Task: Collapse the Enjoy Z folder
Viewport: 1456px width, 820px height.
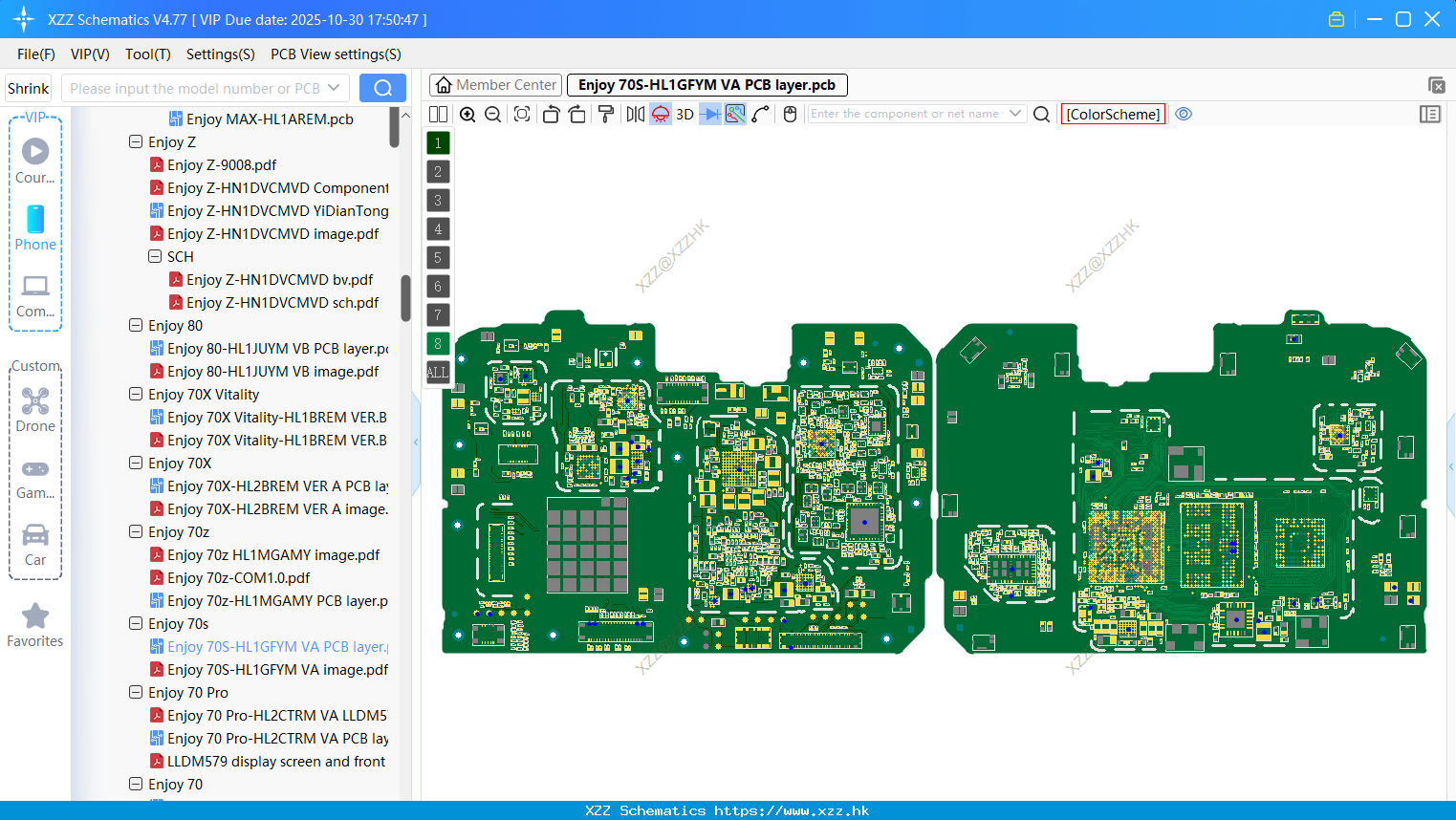Action: point(136,141)
